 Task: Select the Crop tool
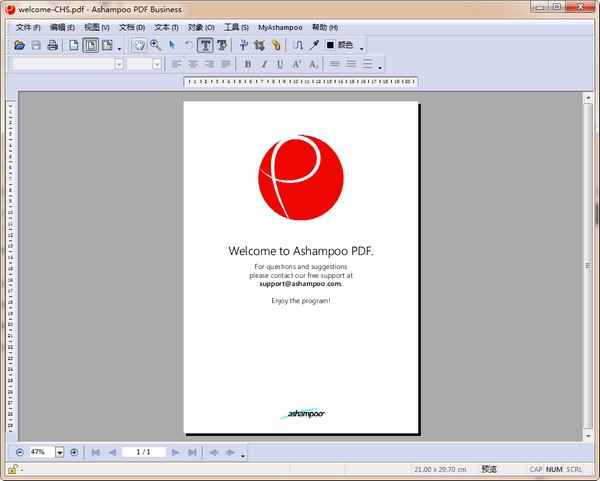(259, 45)
